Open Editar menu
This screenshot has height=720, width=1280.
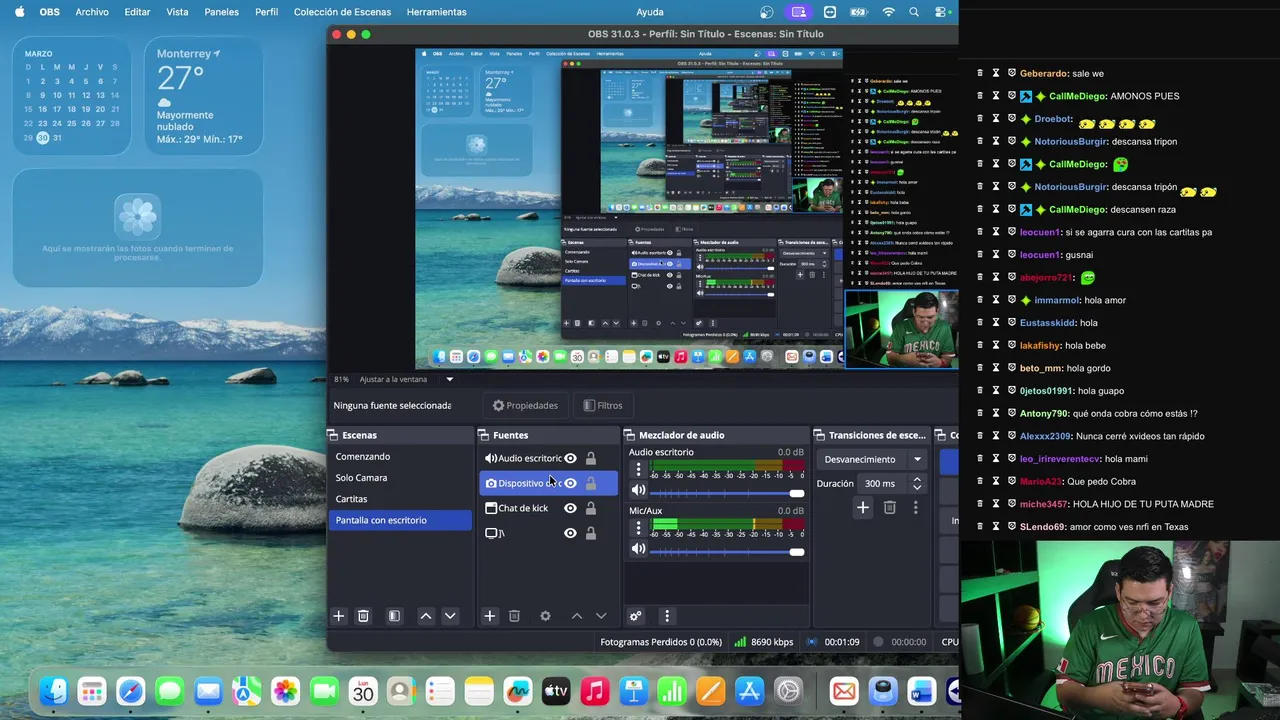[137, 12]
